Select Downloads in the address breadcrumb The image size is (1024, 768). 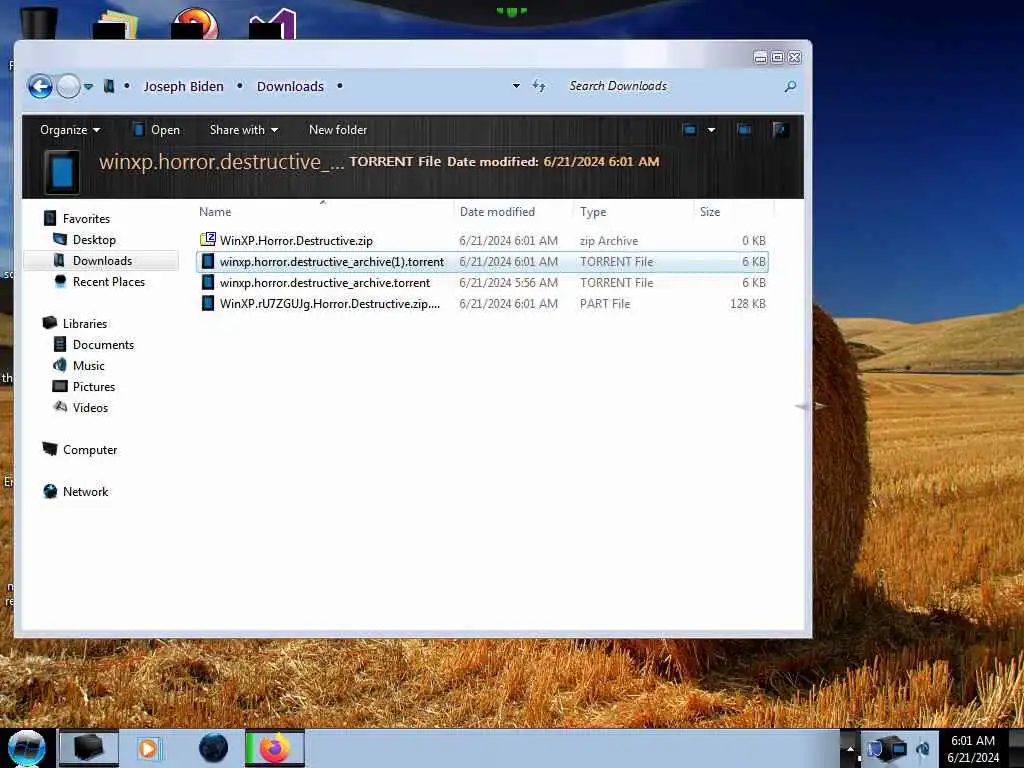290,86
